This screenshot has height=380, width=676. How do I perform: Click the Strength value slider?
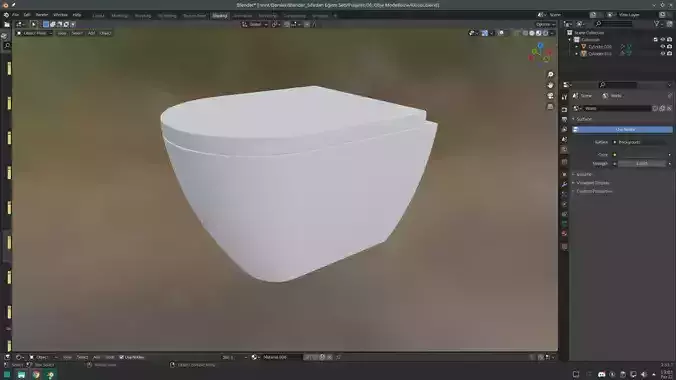642,163
